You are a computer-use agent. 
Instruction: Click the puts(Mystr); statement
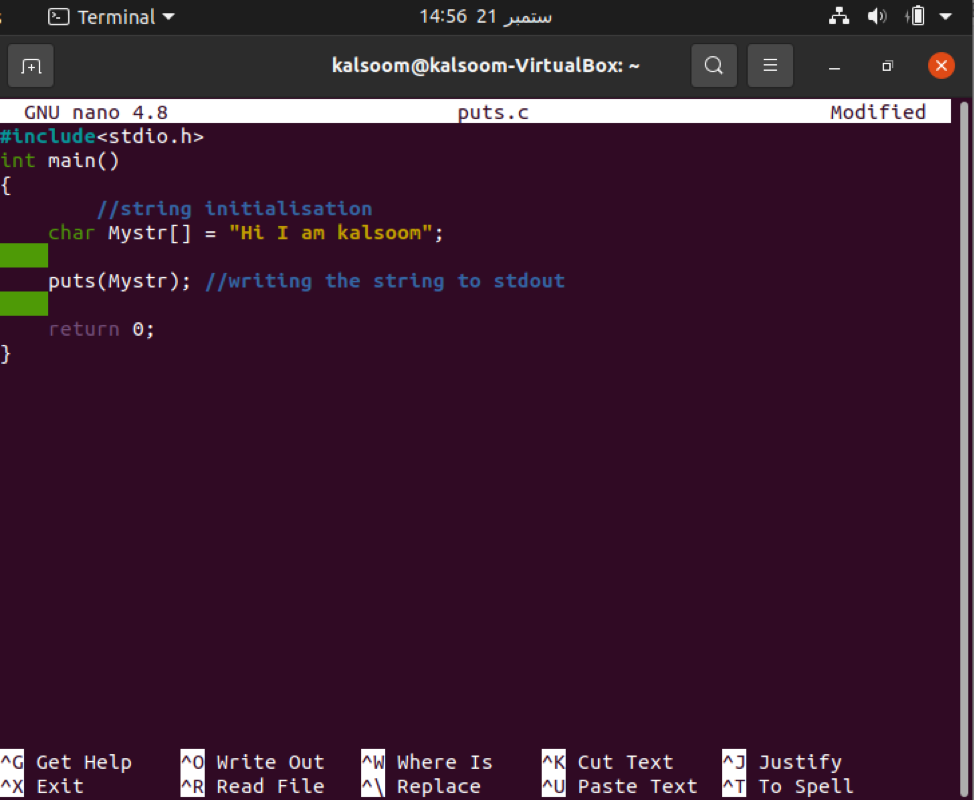coord(119,281)
